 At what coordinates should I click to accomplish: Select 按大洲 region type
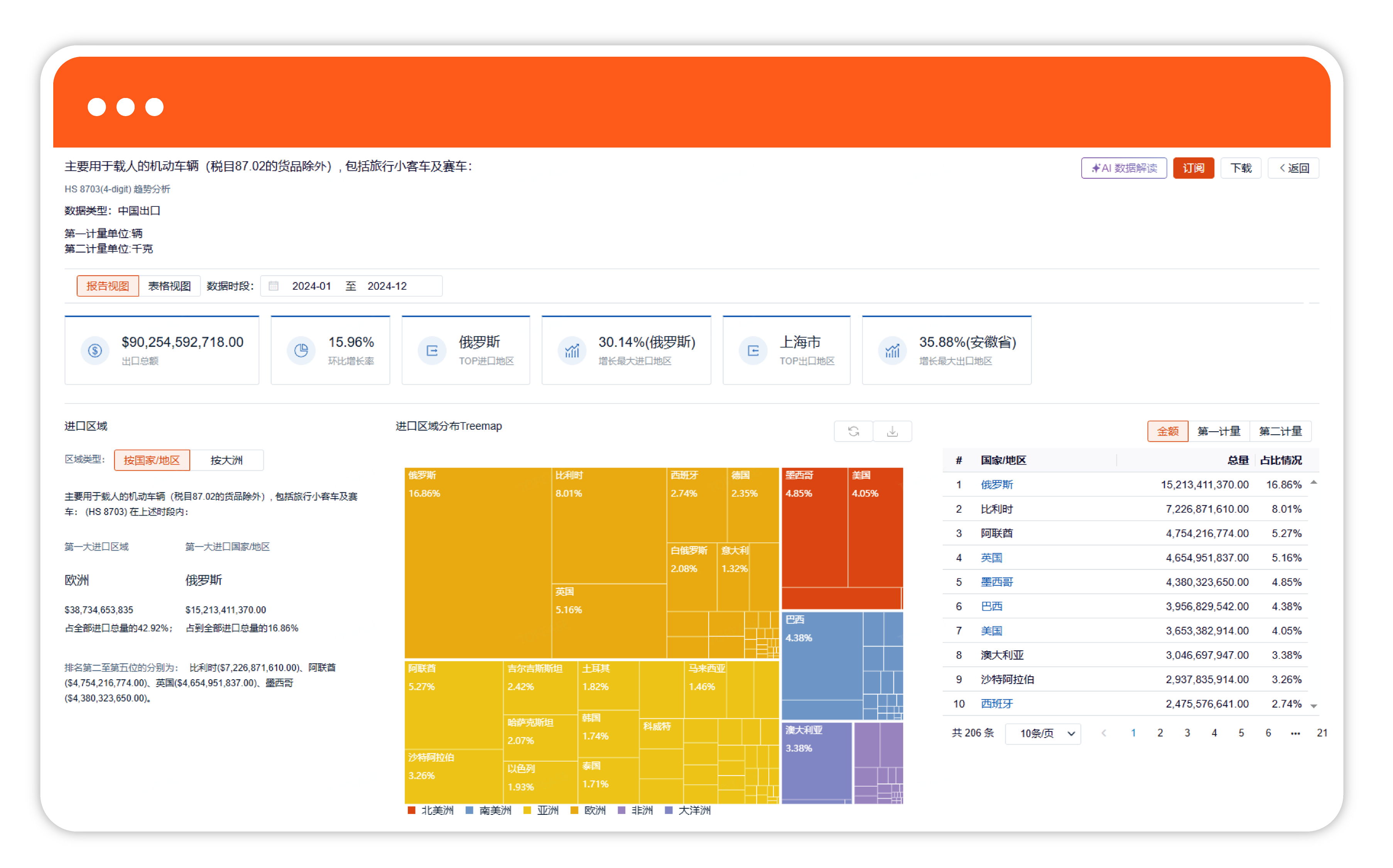226,460
